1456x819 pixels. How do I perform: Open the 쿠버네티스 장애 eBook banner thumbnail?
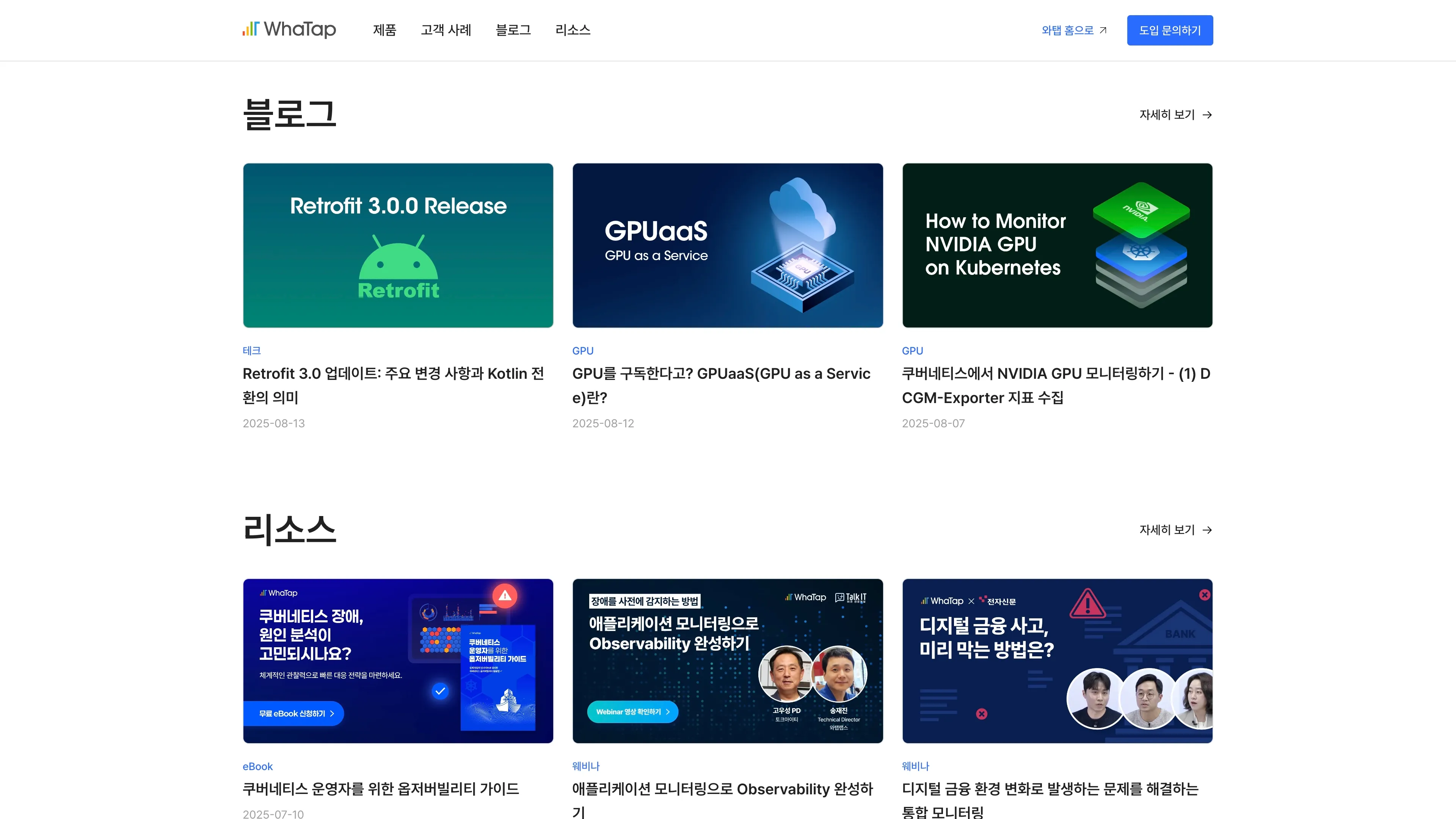[398, 661]
